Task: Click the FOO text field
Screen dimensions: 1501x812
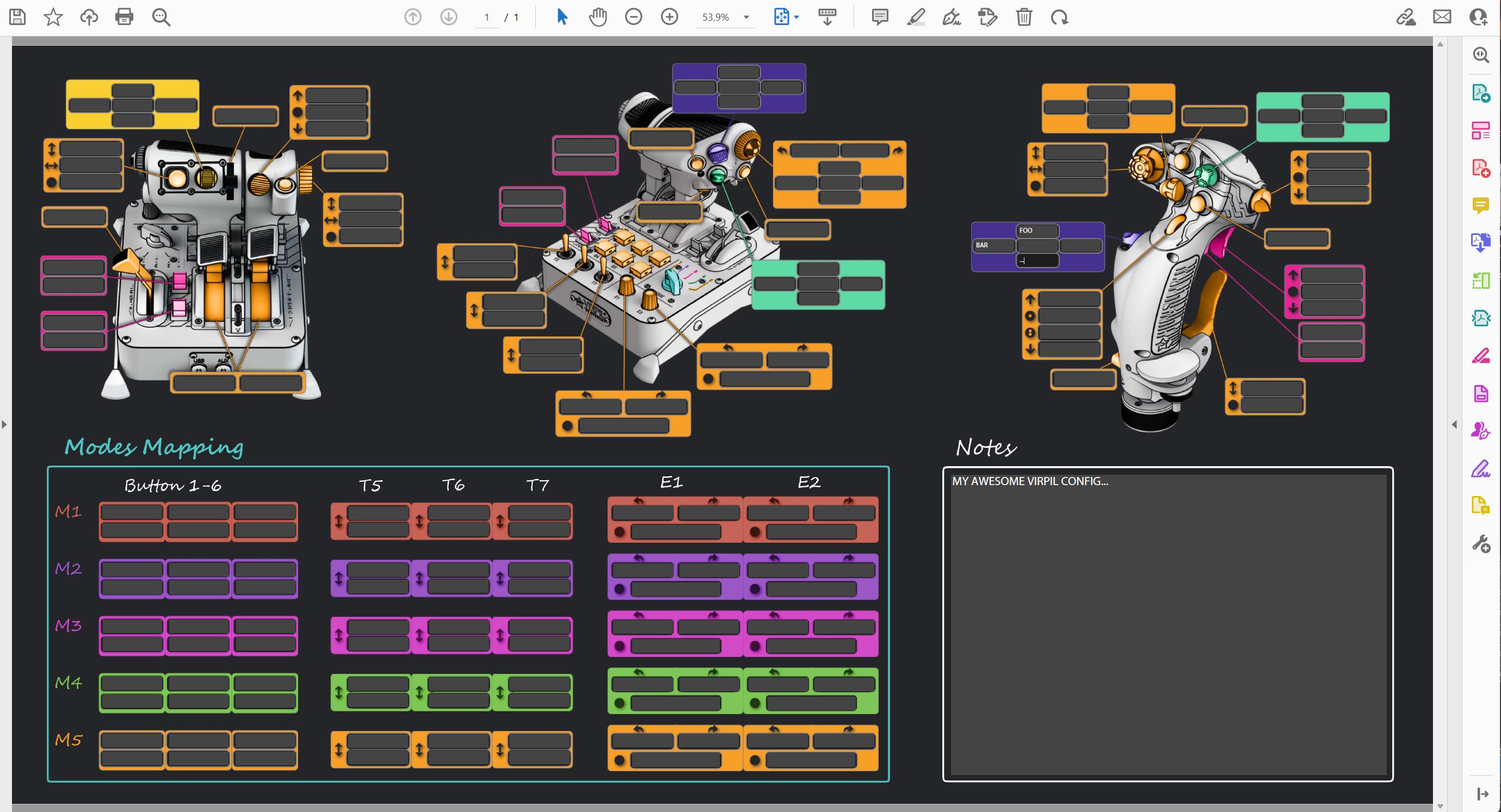Action: (1037, 231)
